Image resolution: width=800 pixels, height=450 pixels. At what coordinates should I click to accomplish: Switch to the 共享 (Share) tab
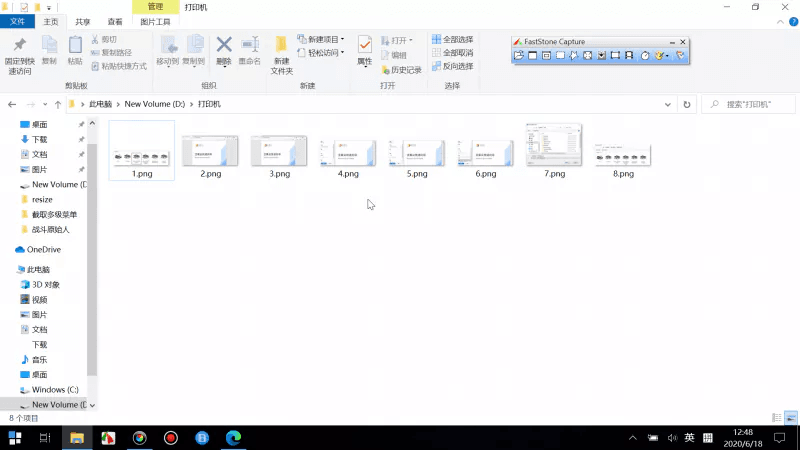(83, 21)
